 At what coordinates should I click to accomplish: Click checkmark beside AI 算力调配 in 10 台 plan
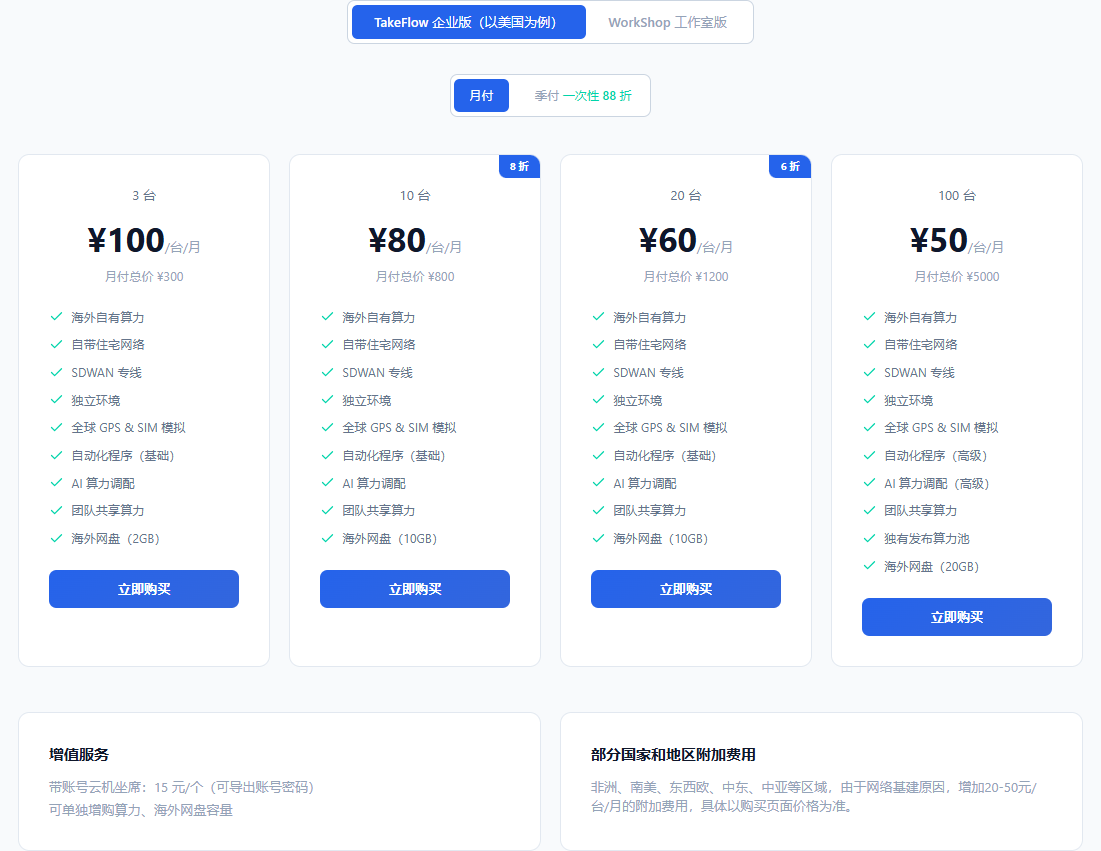(x=327, y=482)
